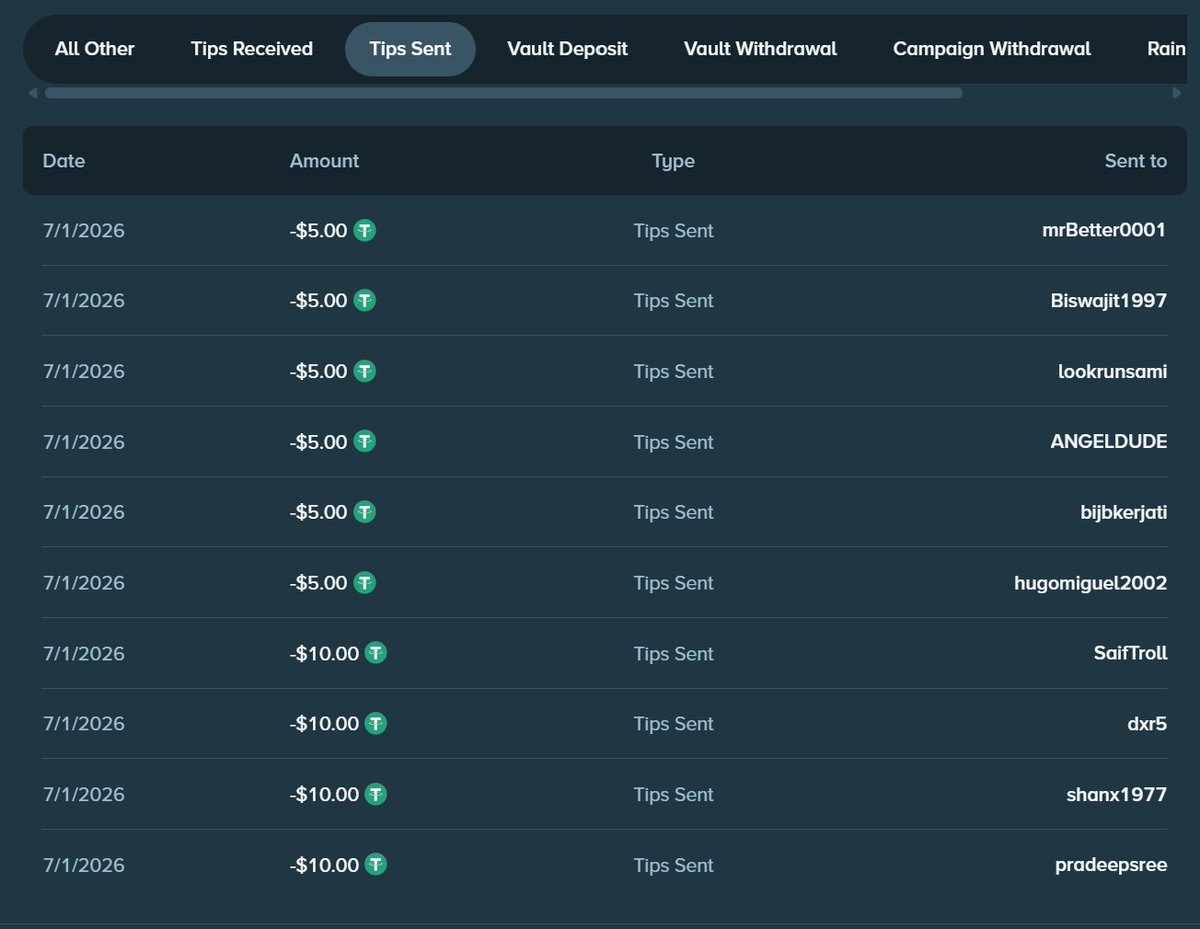
Task: Click the -$5.00 amount for mrBetter0001
Action: (318, 230)
